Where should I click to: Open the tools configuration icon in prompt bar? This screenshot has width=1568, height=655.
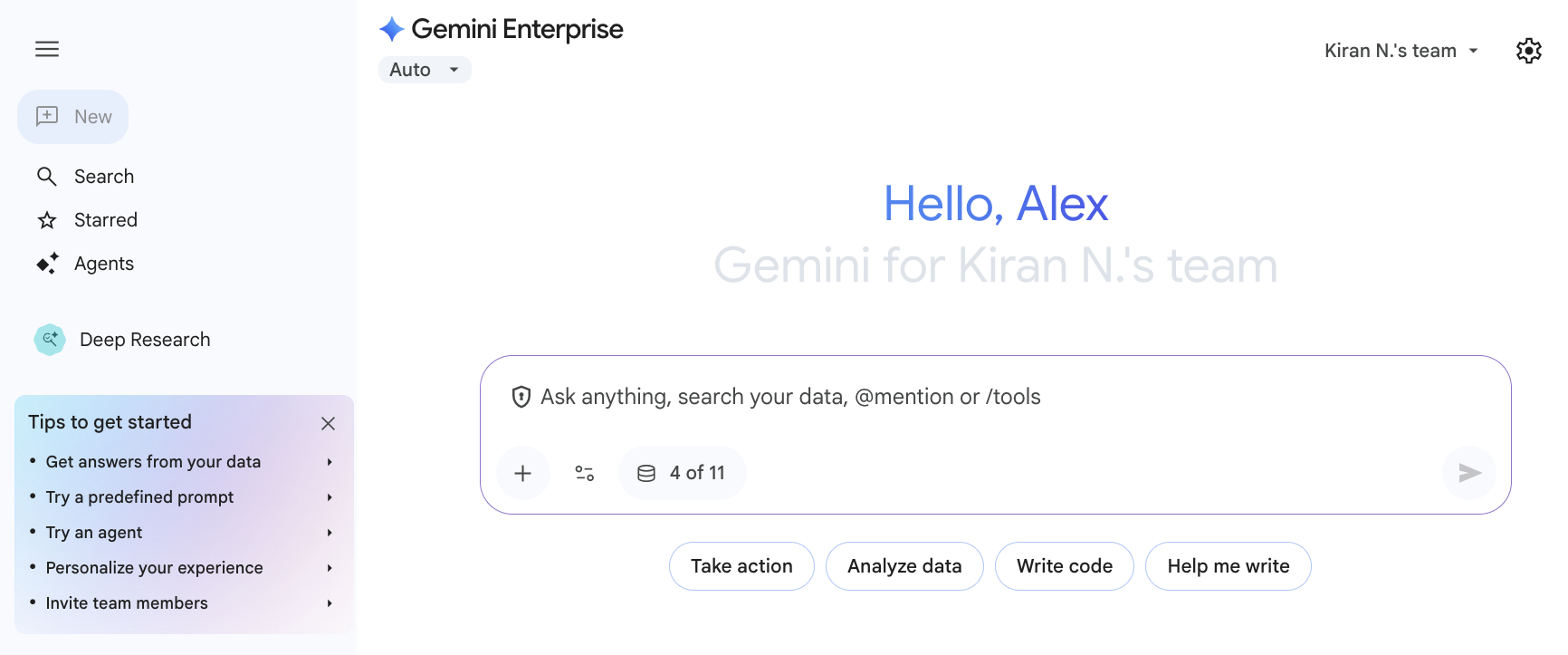click(584, 472)
